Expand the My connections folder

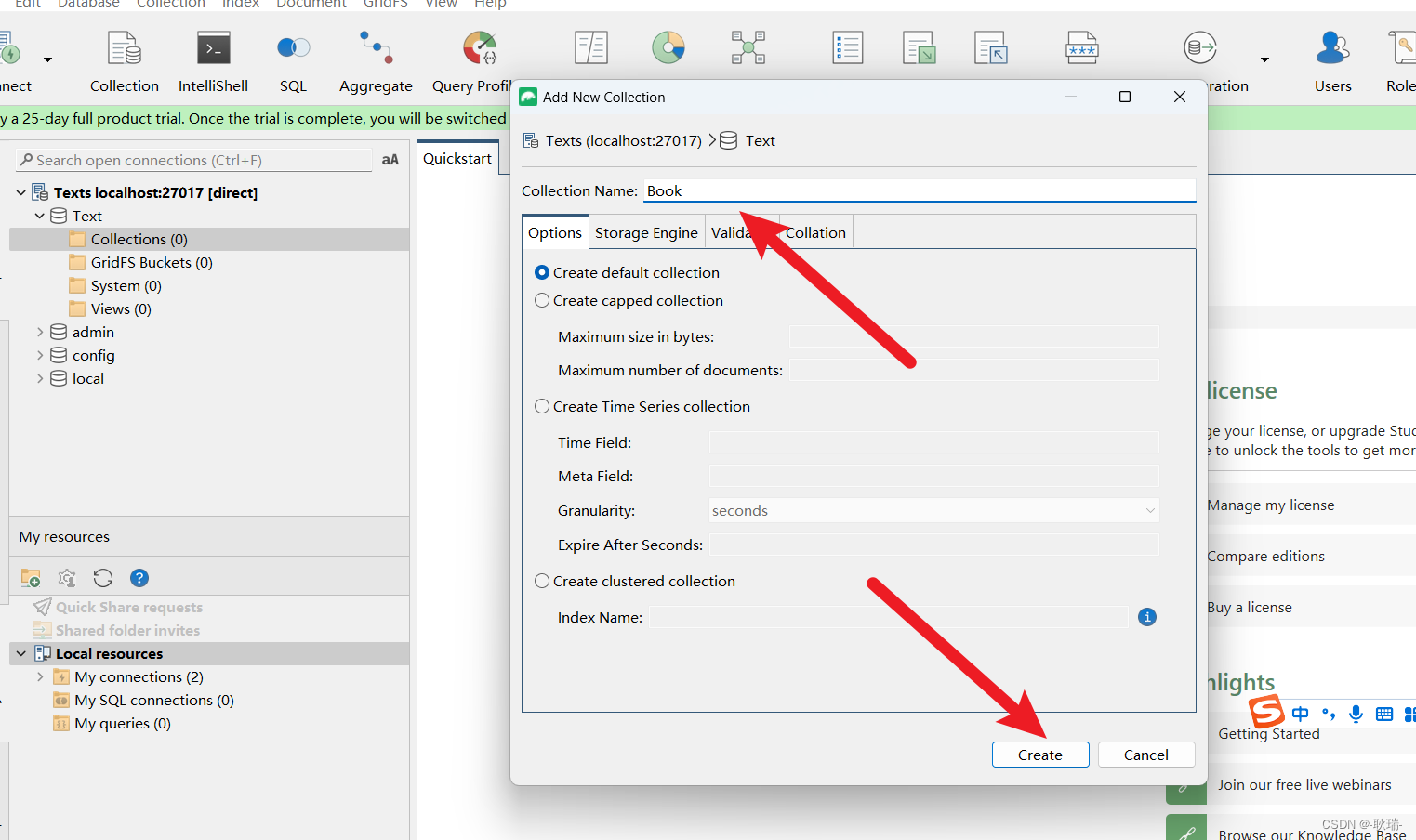39,676
